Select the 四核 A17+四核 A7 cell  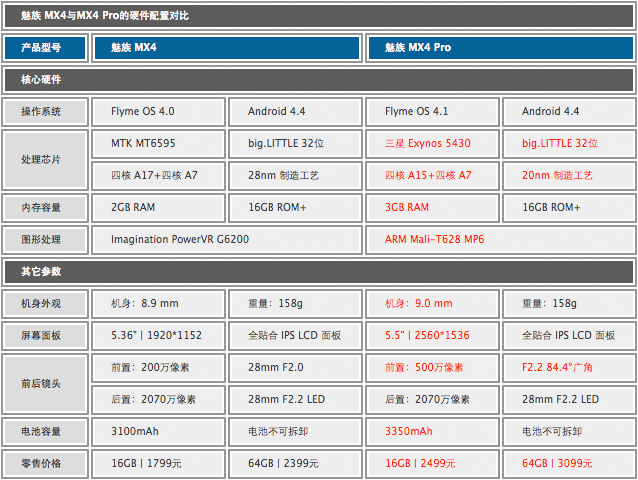click(x=158, y=176)
